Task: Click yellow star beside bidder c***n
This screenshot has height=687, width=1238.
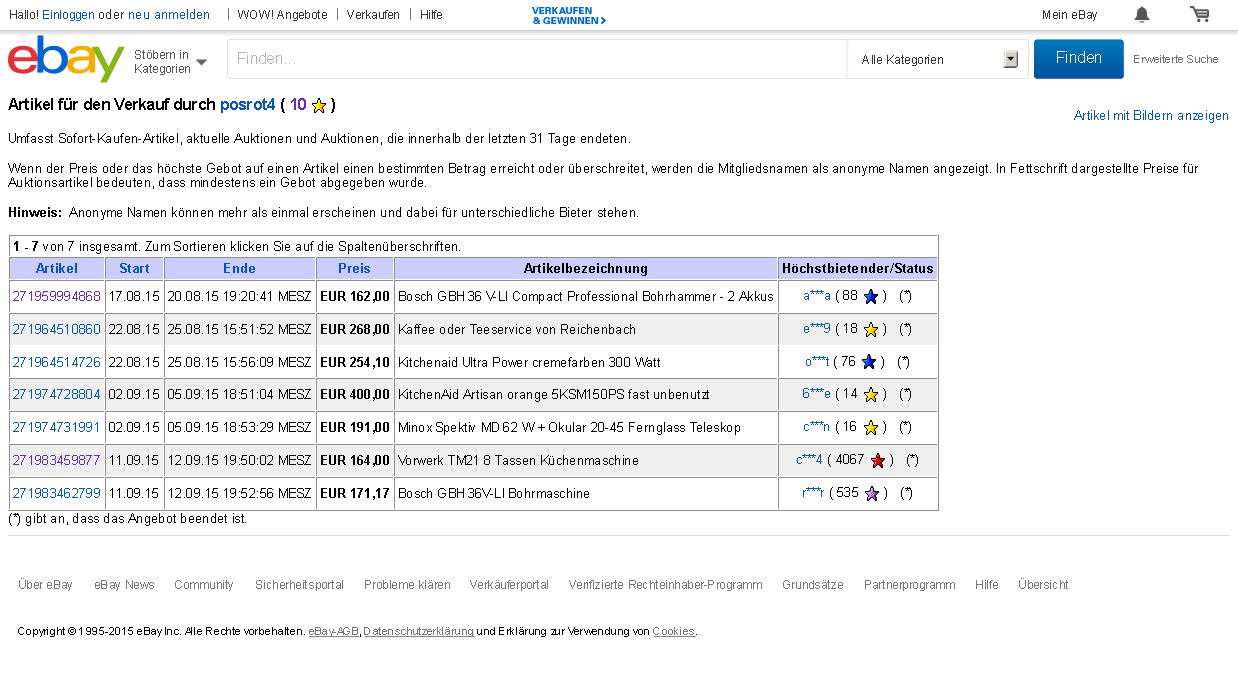Action: (871, 428)
